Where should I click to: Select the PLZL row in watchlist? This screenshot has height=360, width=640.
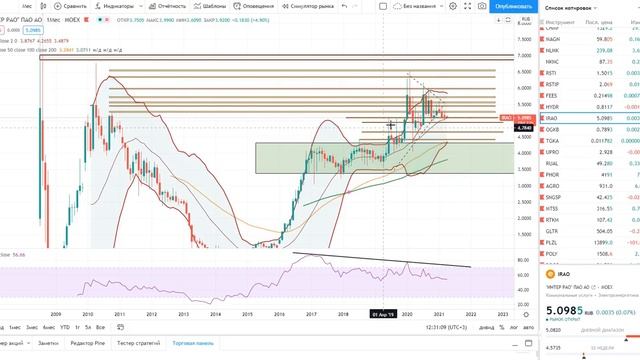590,242
